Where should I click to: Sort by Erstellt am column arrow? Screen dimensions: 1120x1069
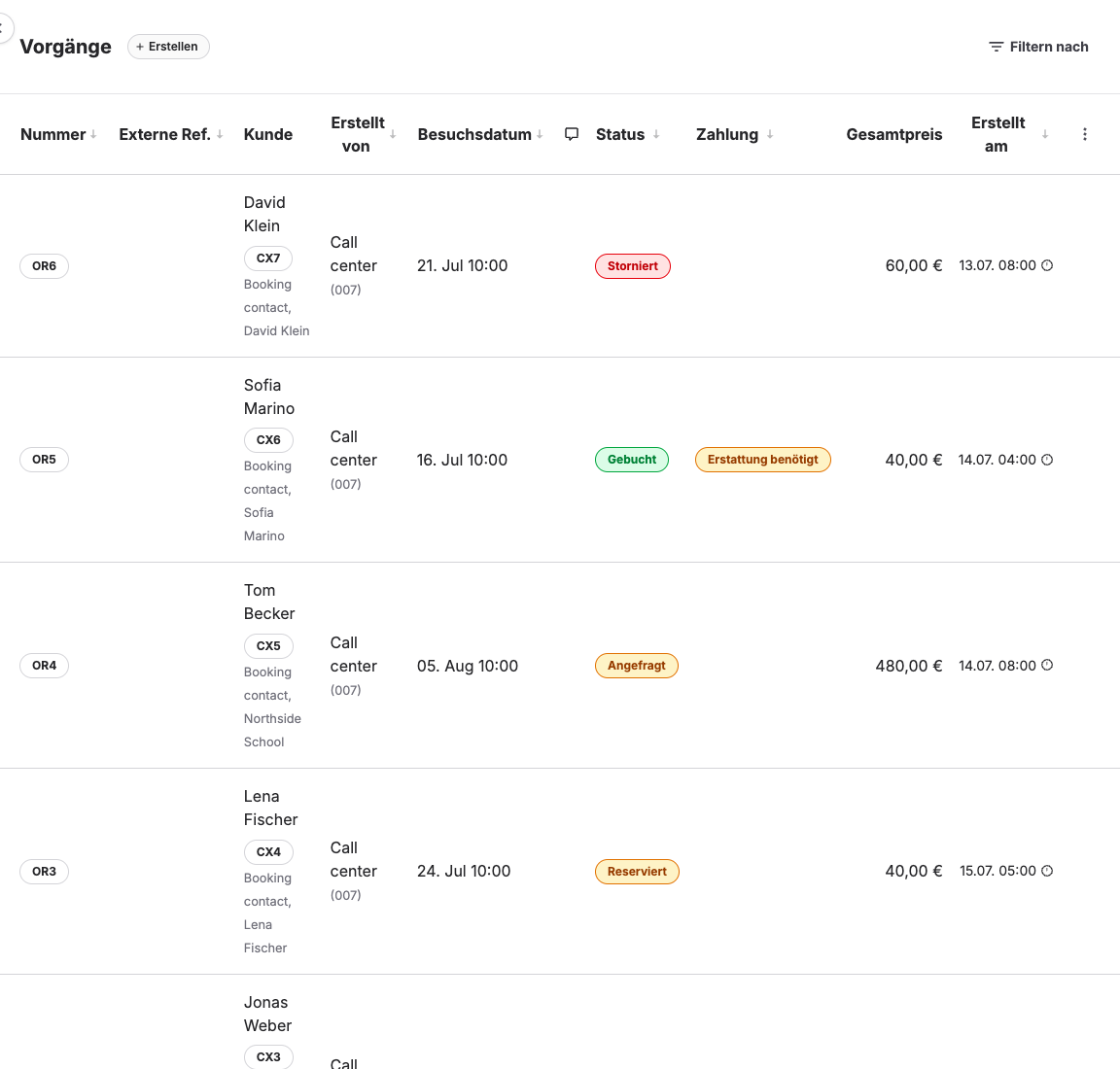click(1045, 134)
